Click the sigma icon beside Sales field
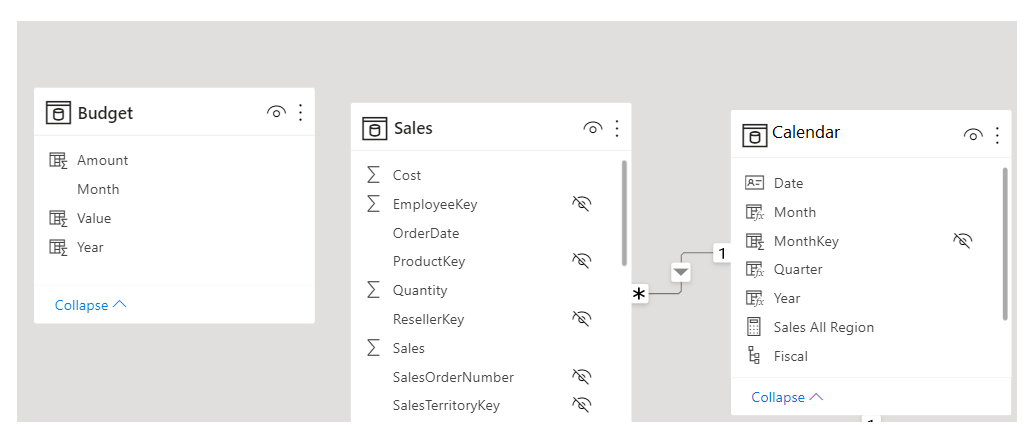Image resolution: width=1029 pixels, height=425 pixels. 373,348
